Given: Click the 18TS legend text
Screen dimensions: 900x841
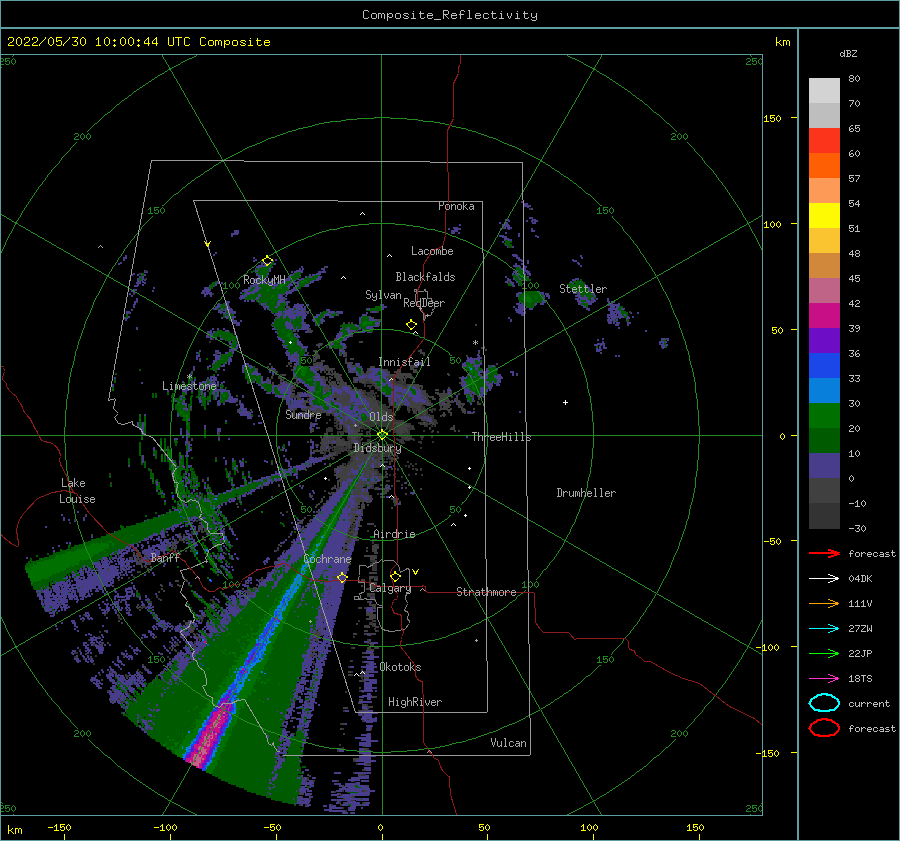Looking at the screenshot, I should tap(860, 679).
